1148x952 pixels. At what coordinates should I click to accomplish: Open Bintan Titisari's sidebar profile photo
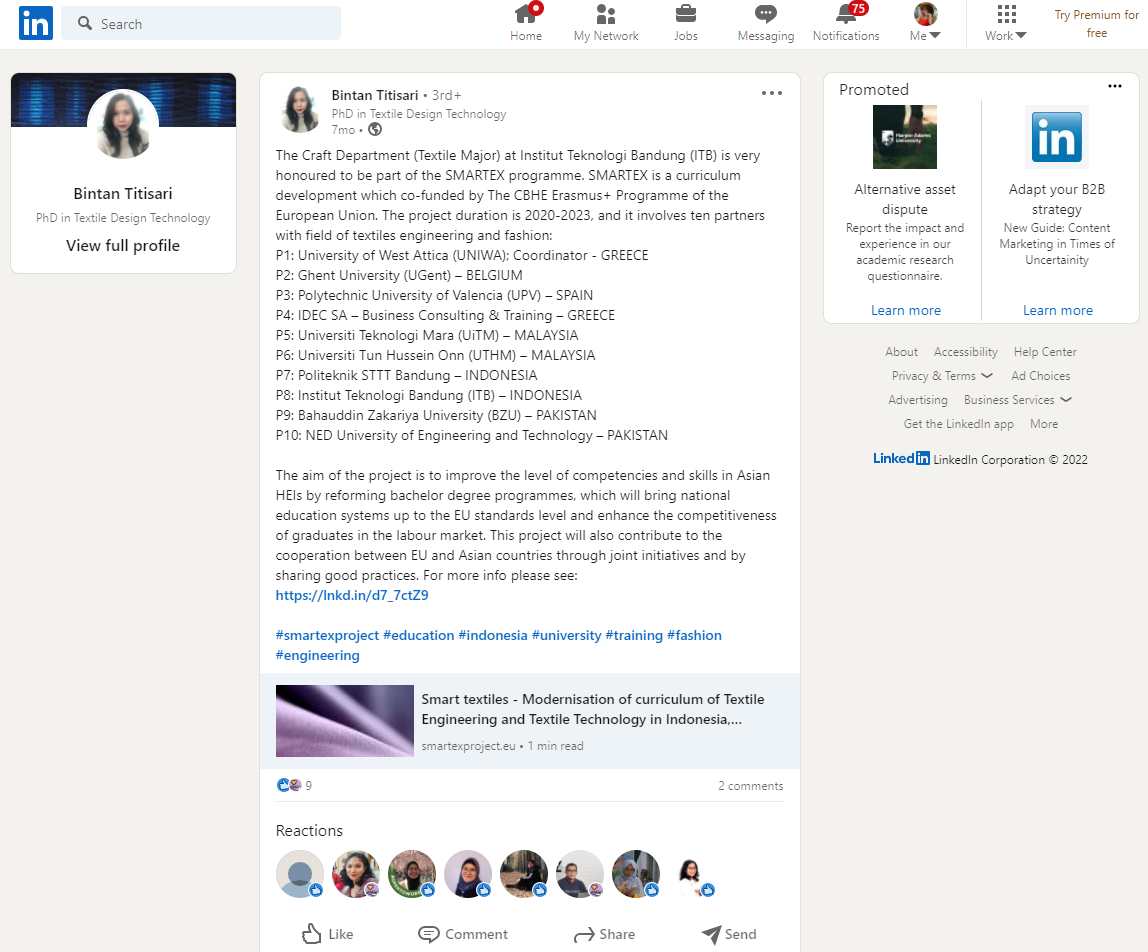[x=123, y=124]
